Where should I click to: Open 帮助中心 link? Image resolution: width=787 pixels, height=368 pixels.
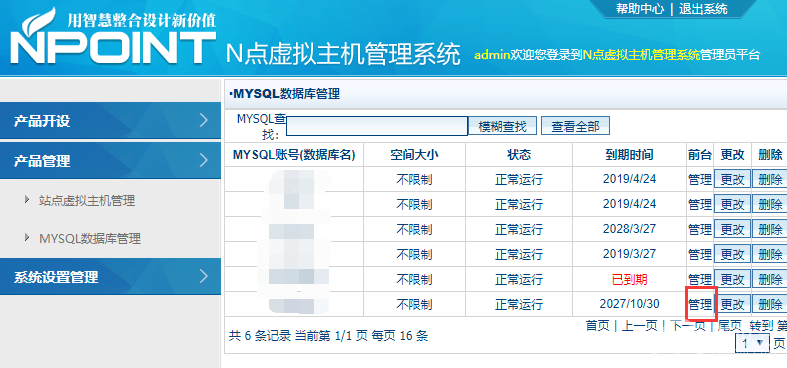pyautogui.click(x=639, y=9)
